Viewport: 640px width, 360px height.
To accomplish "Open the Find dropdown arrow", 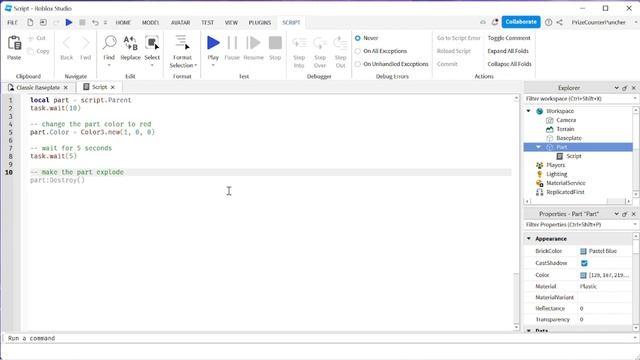I will pos(109,65).
